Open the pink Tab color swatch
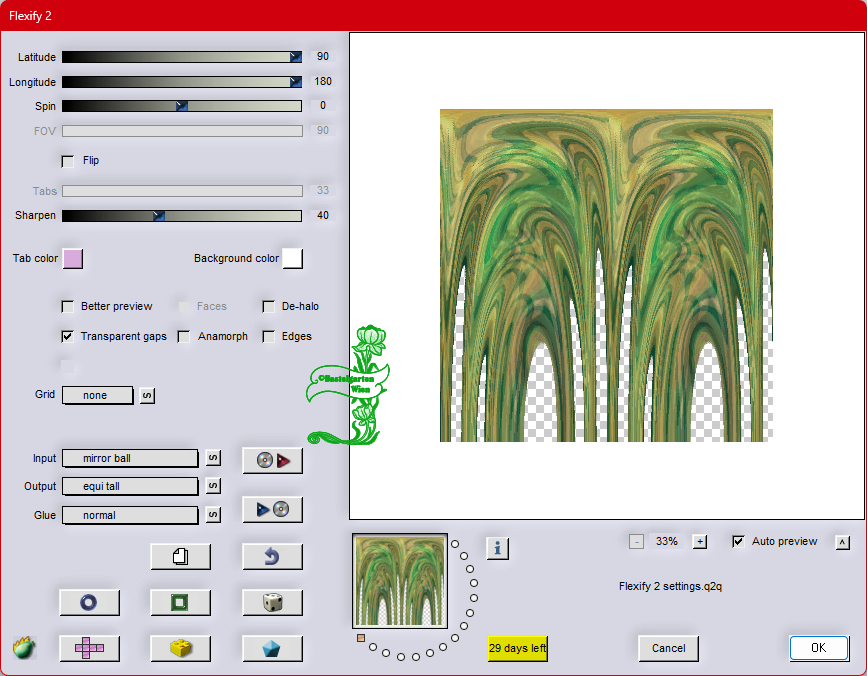867x676 pixels. pyautogui.click(x=73, y=259)
